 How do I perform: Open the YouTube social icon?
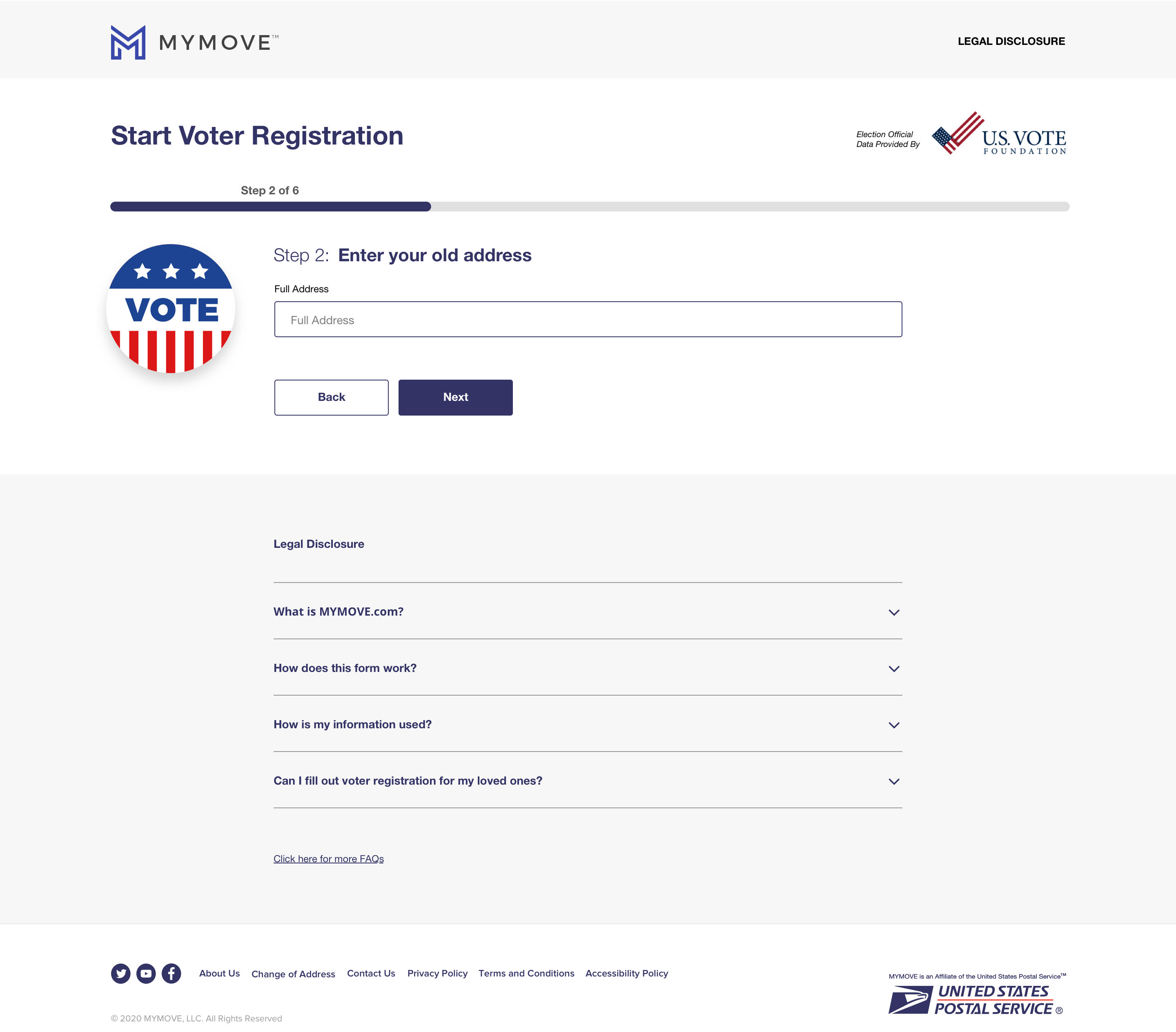pos(146,973)
